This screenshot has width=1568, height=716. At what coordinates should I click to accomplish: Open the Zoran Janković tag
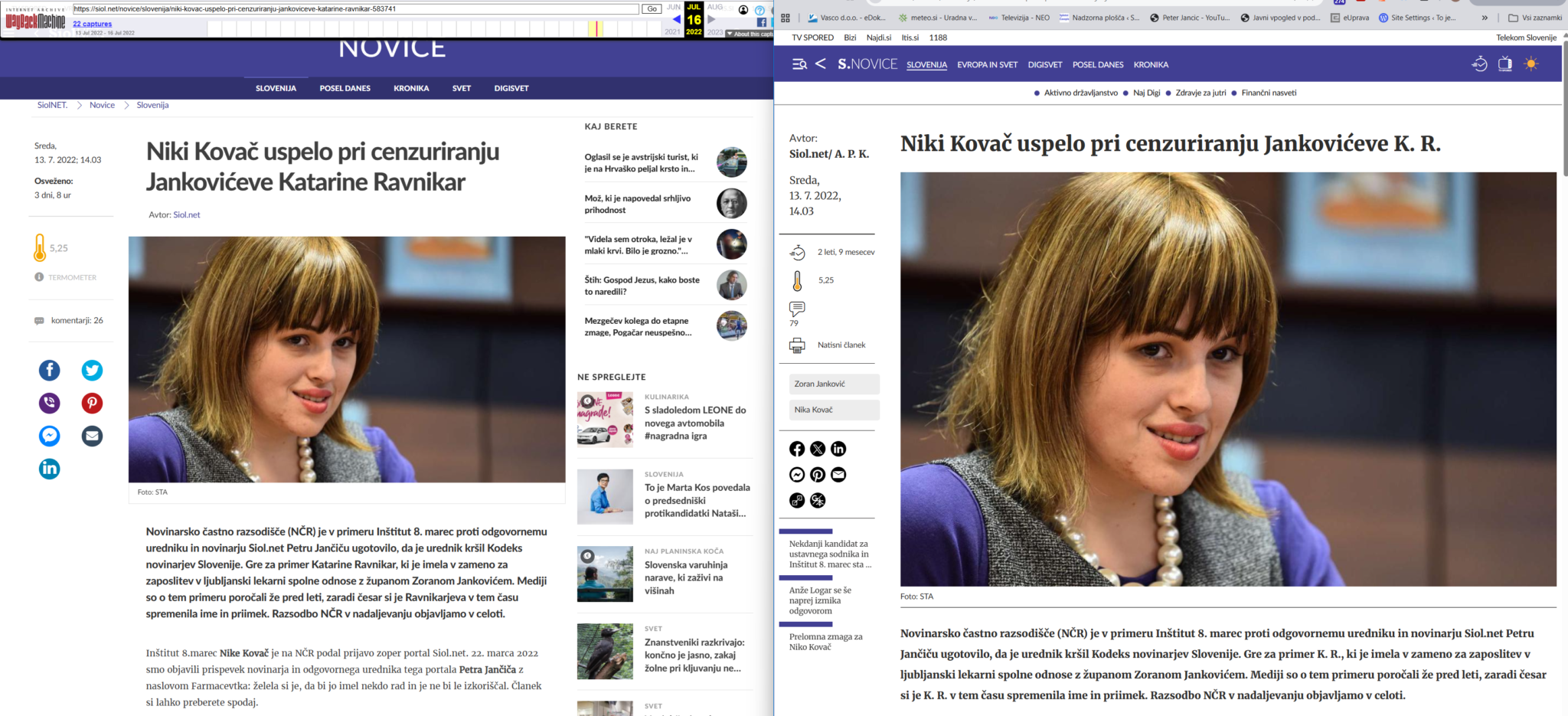834,384
